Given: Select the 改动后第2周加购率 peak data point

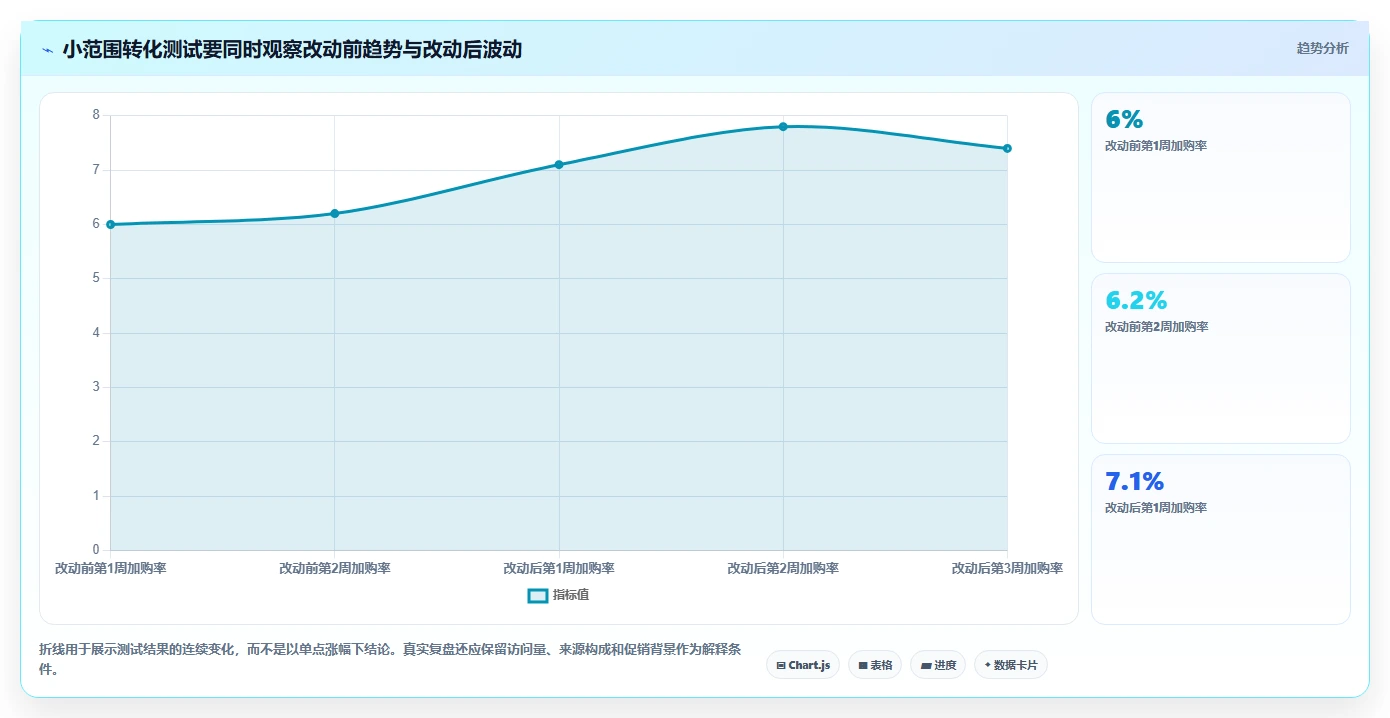Looking at the screenshot, I should point(783,126).
